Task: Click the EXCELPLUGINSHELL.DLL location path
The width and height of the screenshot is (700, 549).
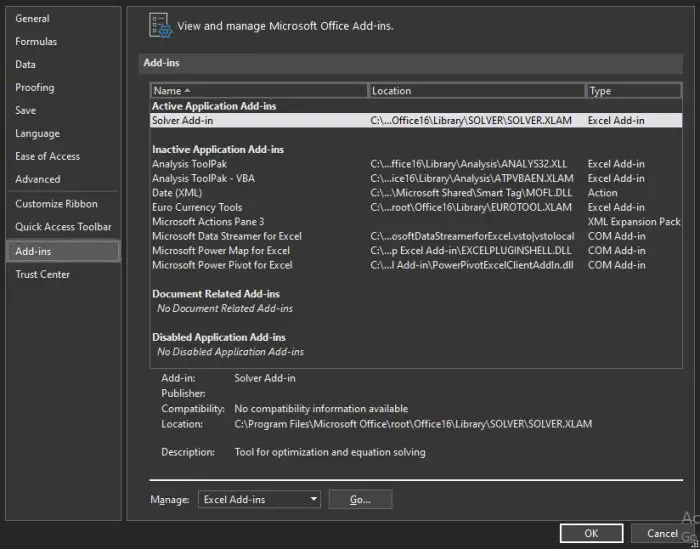Action: coord(471,250)
